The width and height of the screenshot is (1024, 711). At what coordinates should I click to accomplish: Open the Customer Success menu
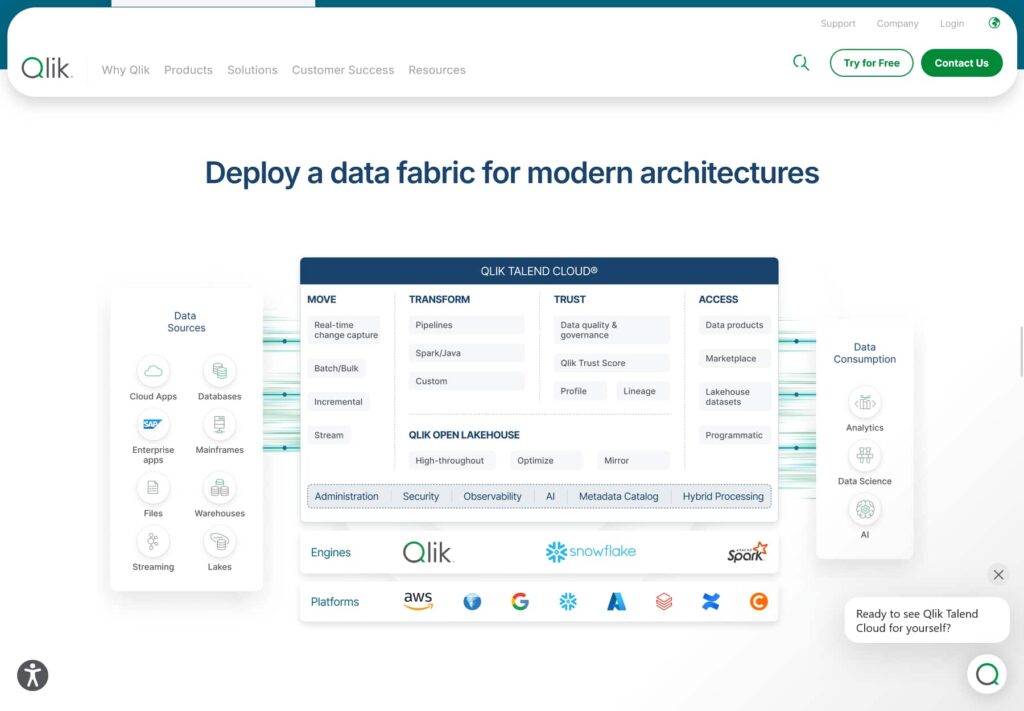(x=343, y=70)
